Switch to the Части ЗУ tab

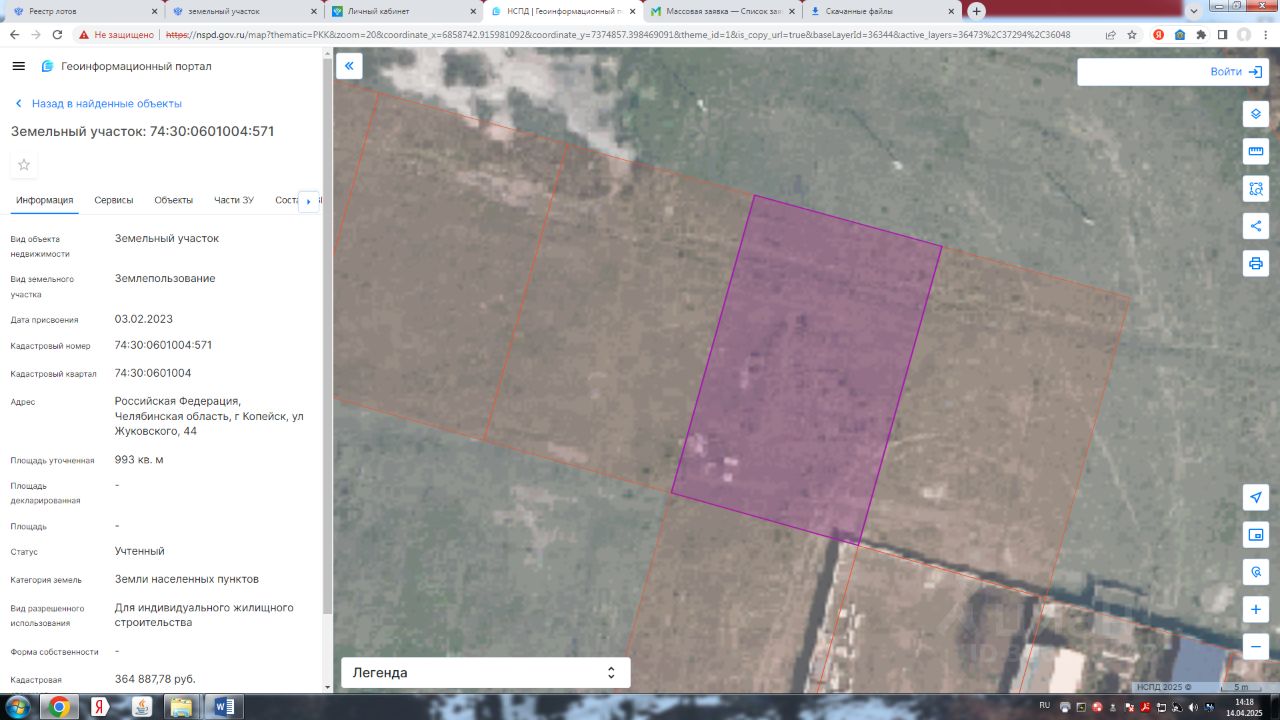(234, 200)
